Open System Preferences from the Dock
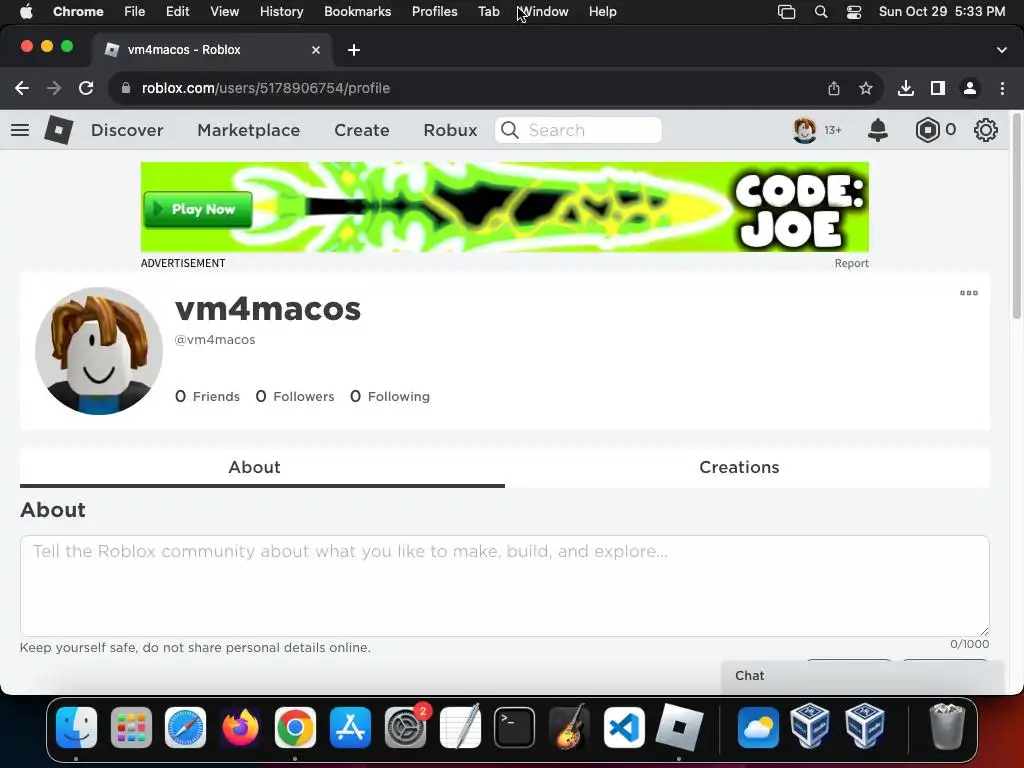This screenshot has height=768, width=1024. pos(406,727)
